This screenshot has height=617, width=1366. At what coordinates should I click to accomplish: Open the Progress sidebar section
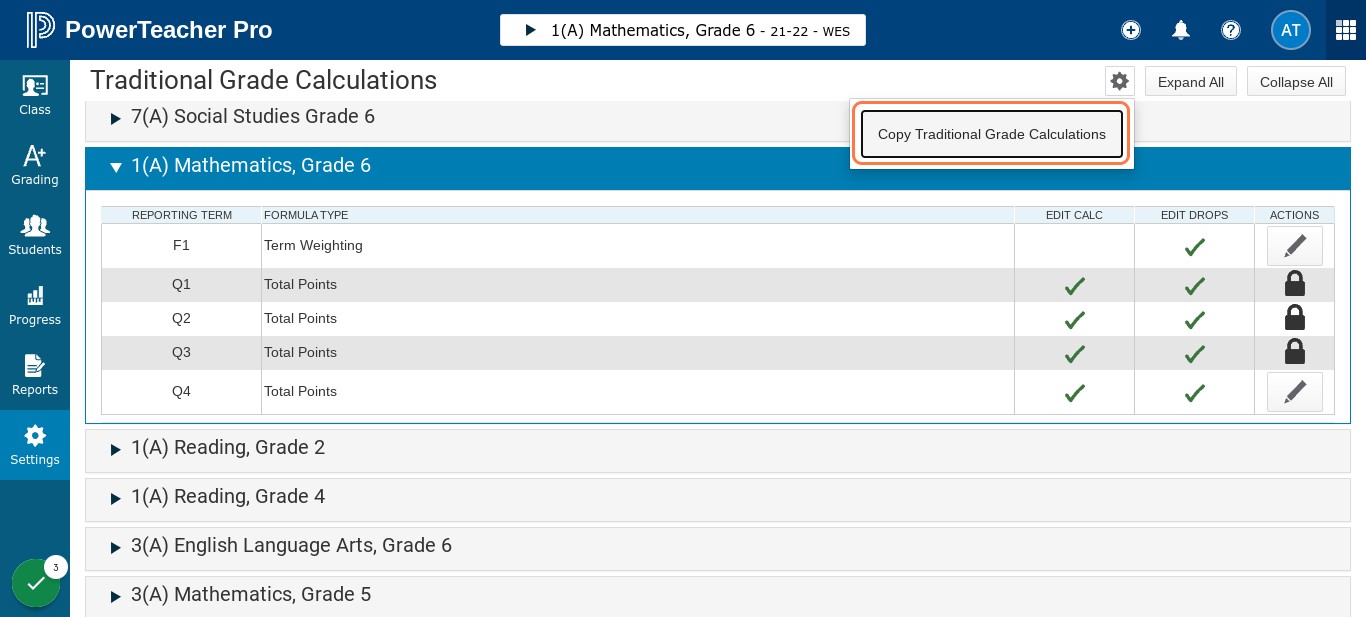tap(35, 305)
